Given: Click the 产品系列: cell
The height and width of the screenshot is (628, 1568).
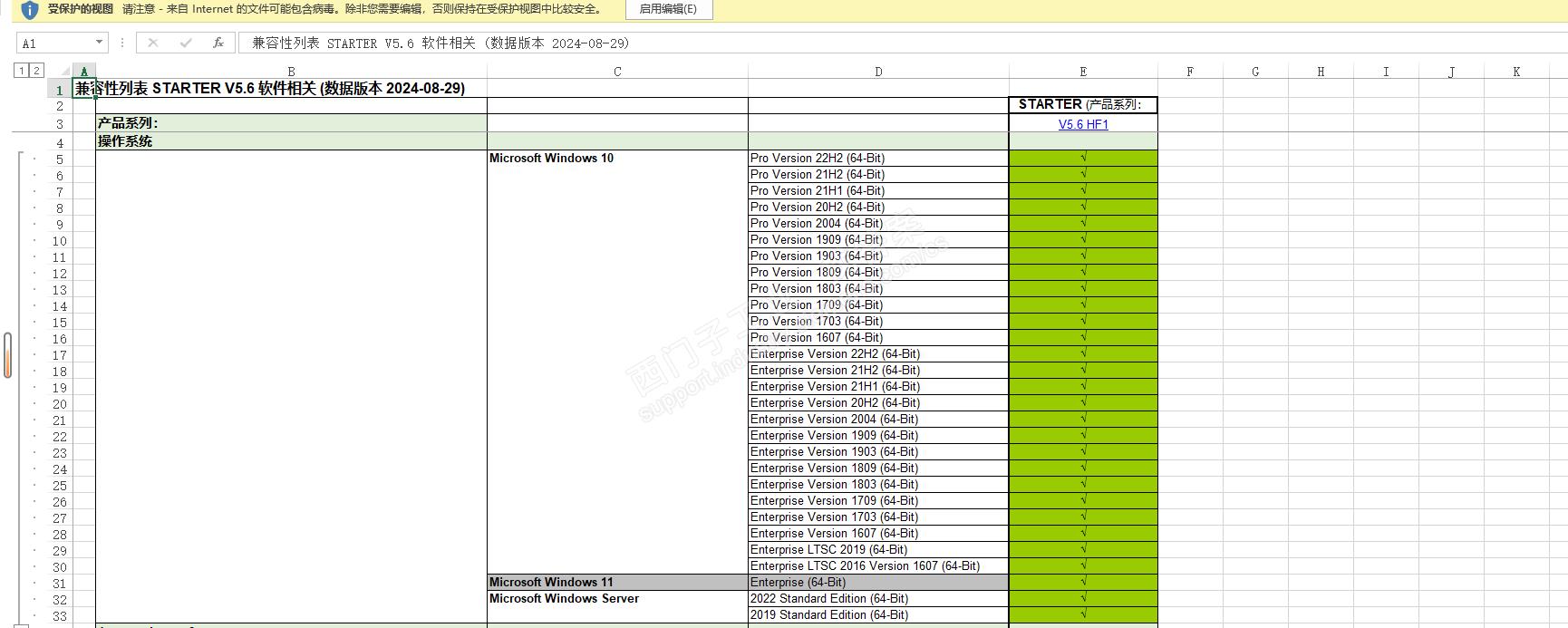Looking at the screenshot, I should [291, 123].
